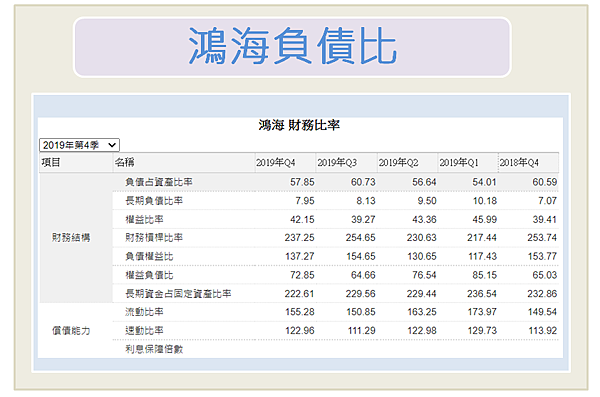Click the value 7.95
This screenshot has height=397, width=600.
pyautogui.click(x=305, y=201)
